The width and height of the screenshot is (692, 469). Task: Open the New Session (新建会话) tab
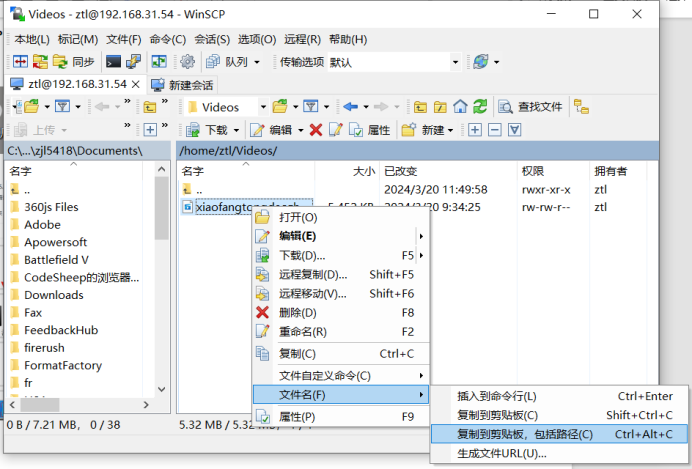[x=182, y=85]
